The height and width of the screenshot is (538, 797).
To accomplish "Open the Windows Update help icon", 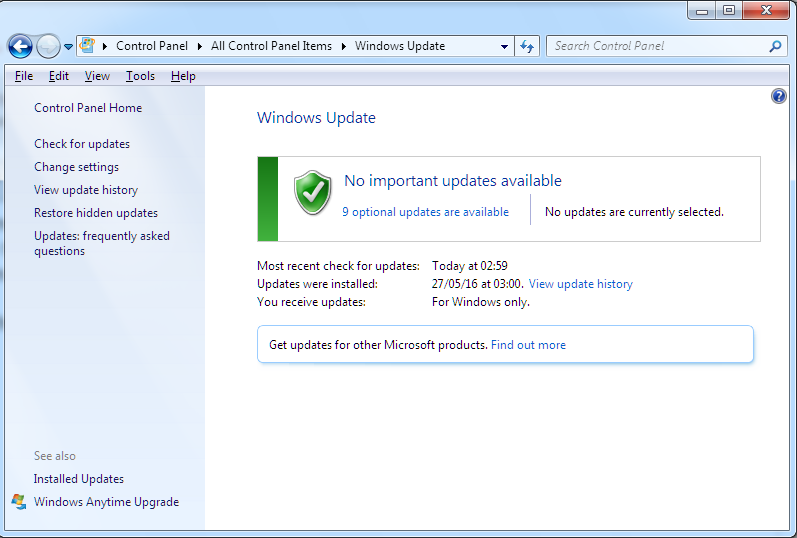I will [x=779, y=96].
